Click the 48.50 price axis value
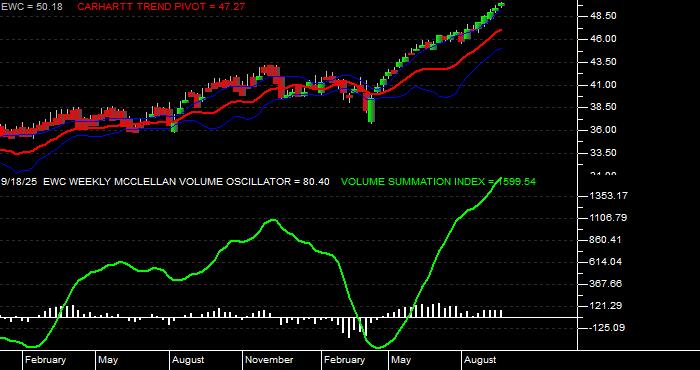Viewport: 700px width, 370px height. pyautogui.click(x=604, y=16)
